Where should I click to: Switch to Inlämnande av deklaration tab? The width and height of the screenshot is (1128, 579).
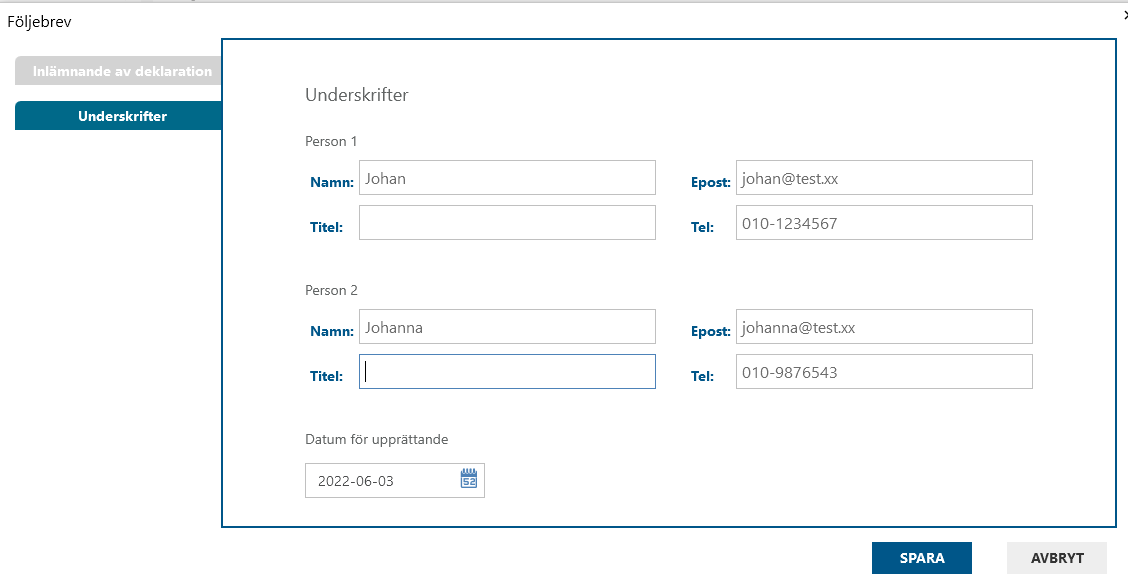click(x=118, y=71)
